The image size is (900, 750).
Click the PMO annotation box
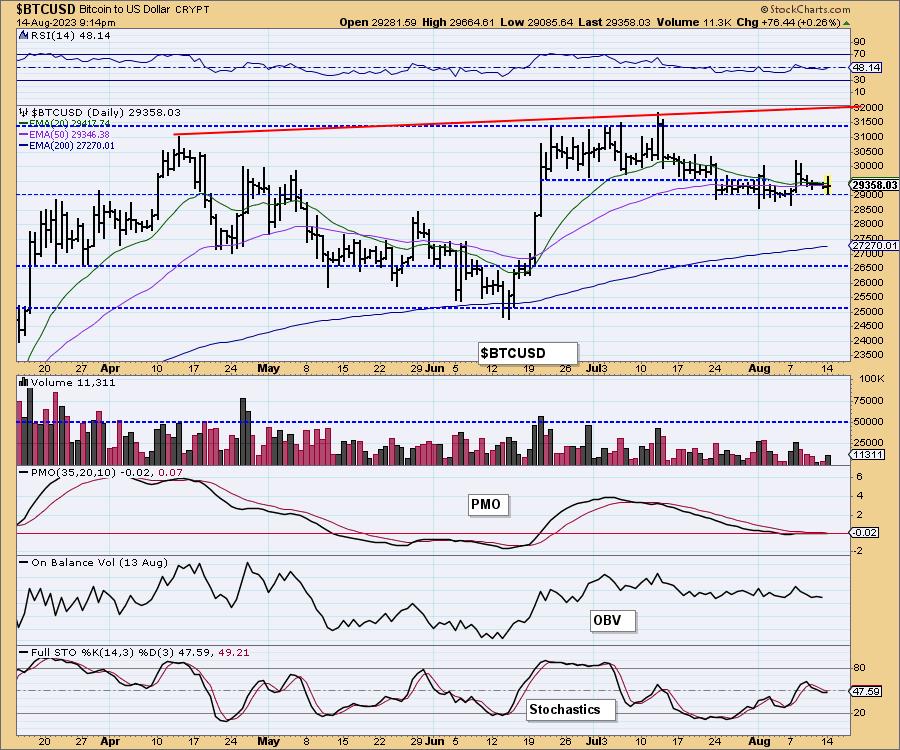pyautogui.click(x=487, y=505)
